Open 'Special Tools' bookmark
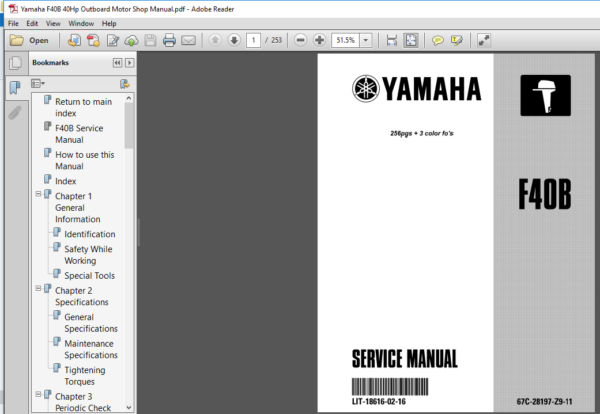The height and width of the screenshot is (414, 600). [x=90, y=275]
